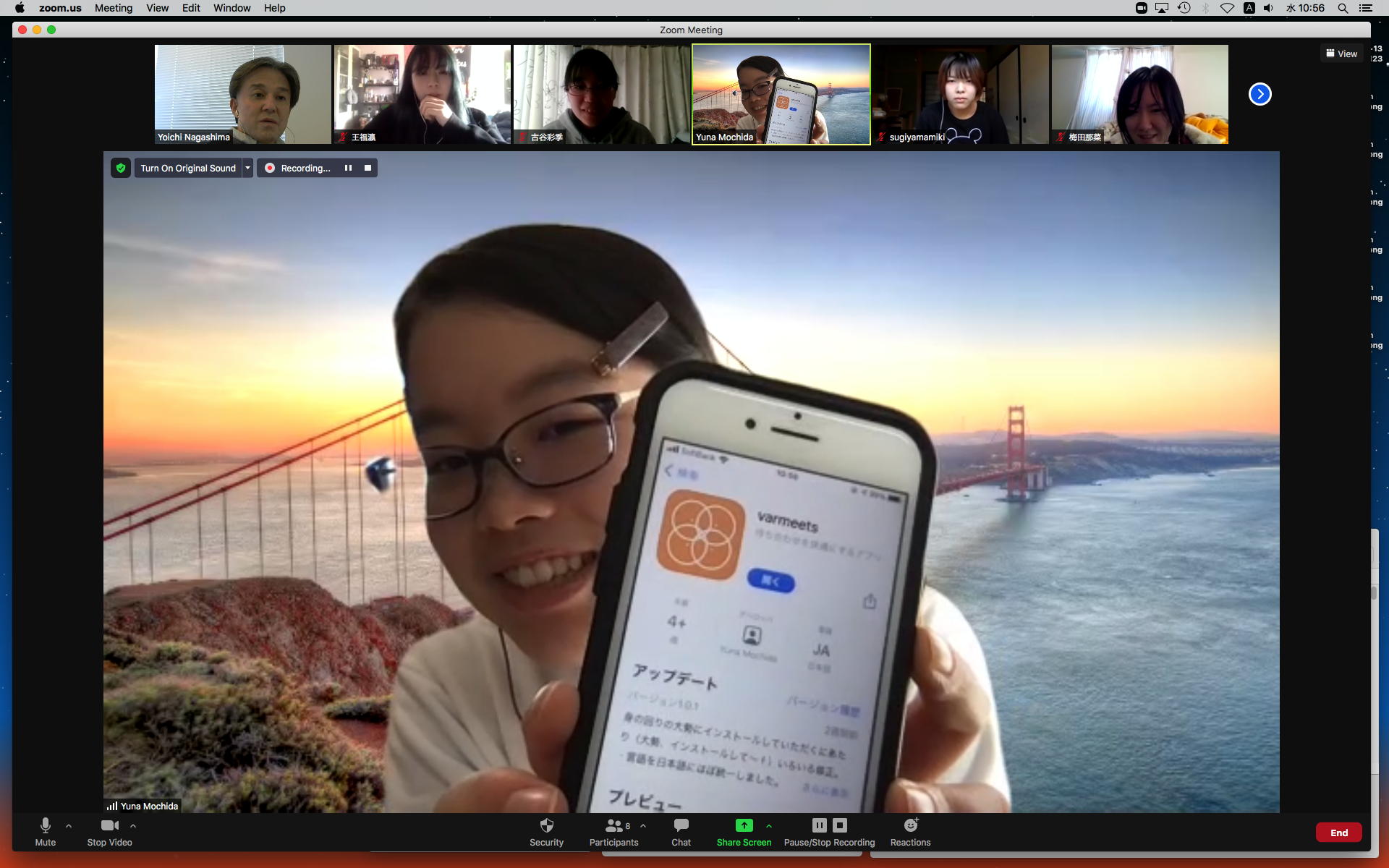Open Spotlight search in the menu bar

(x=1343, y=8)
